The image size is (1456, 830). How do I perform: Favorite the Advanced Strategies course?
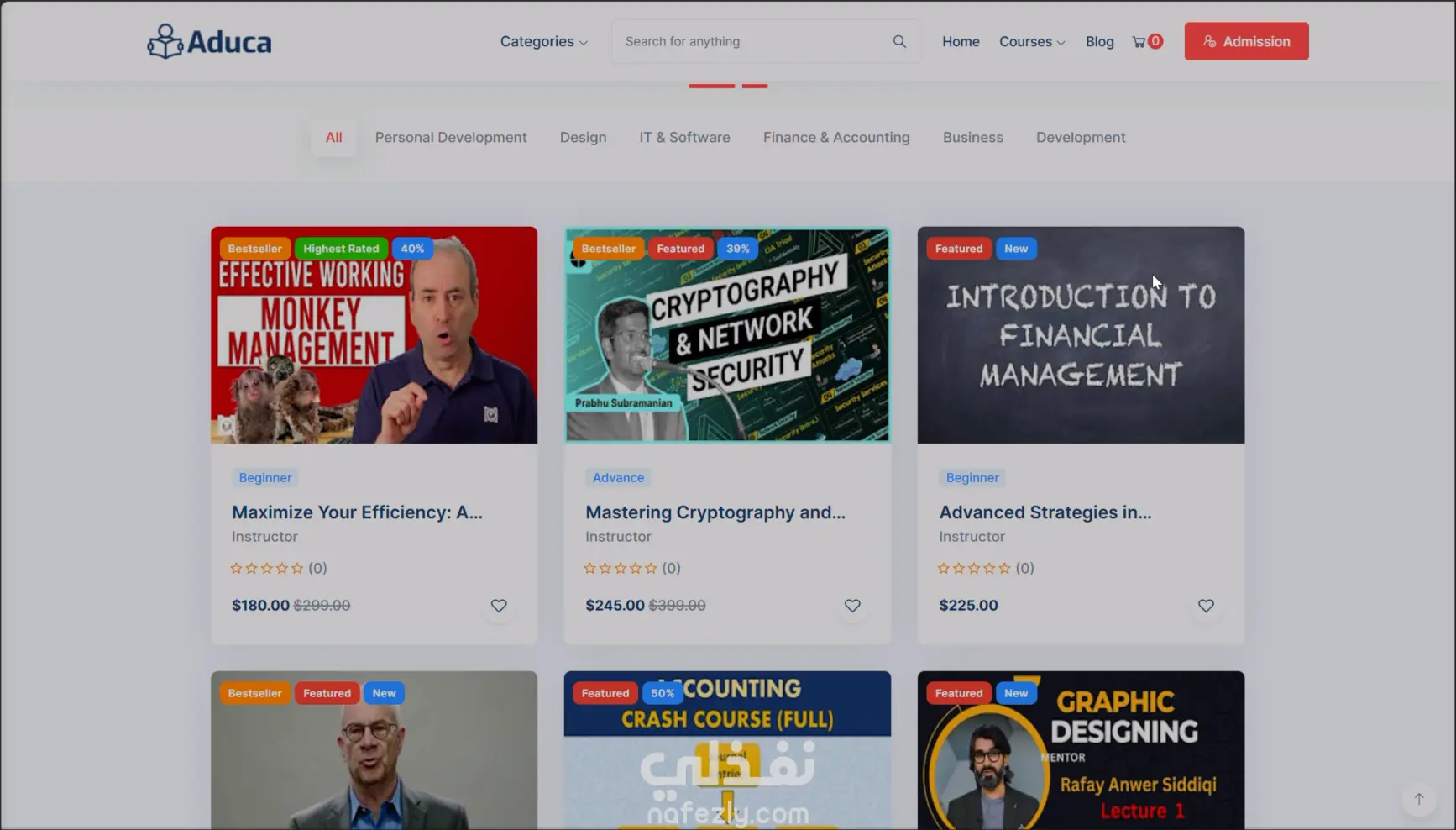click(x=1206, y=606)
